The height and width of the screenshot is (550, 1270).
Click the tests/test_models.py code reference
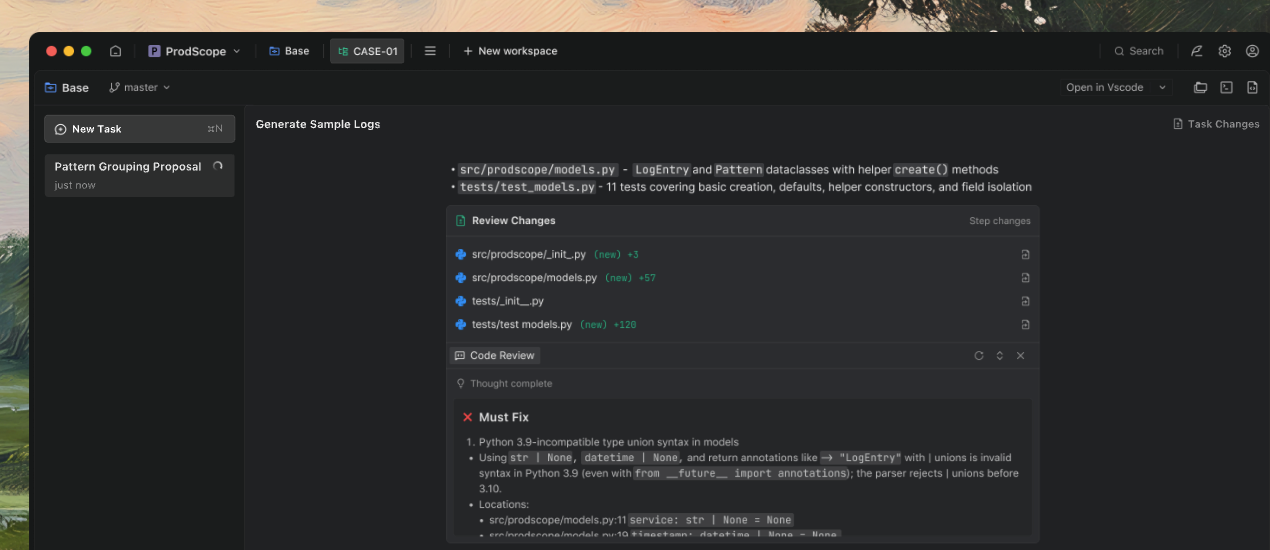point(527,187)
